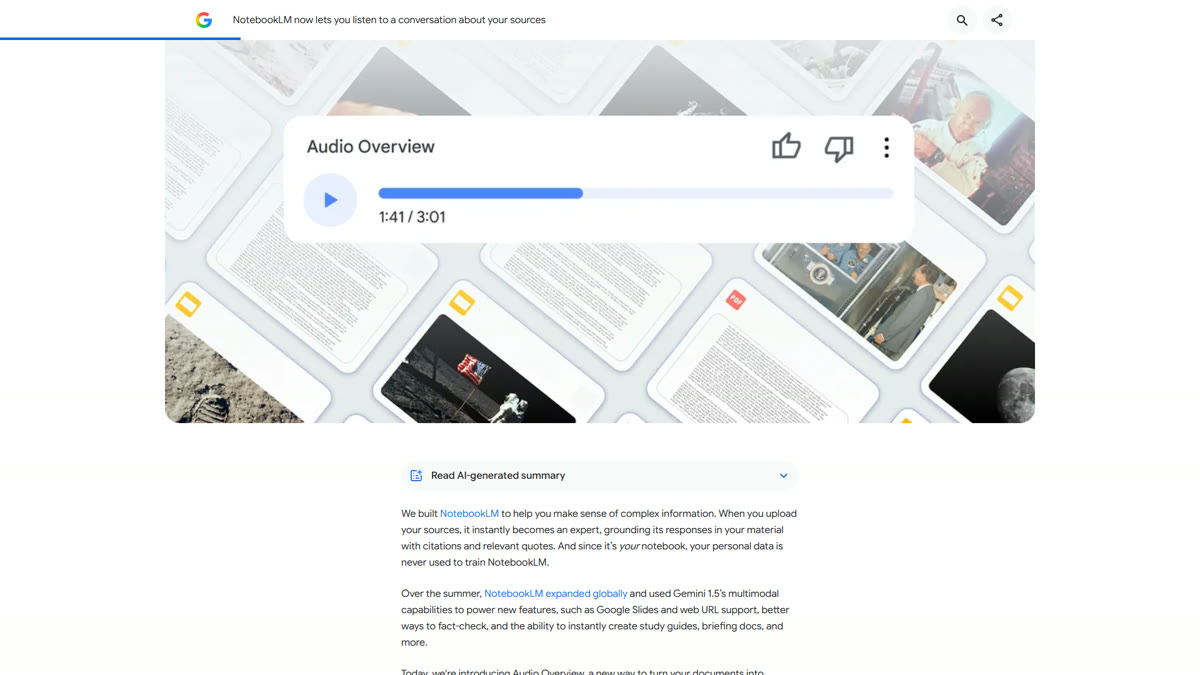The image size is (1200, 675).
Task: Click the '1:41 / 3:01' time display
Action: pyautogui.click(x=412, y=217)
